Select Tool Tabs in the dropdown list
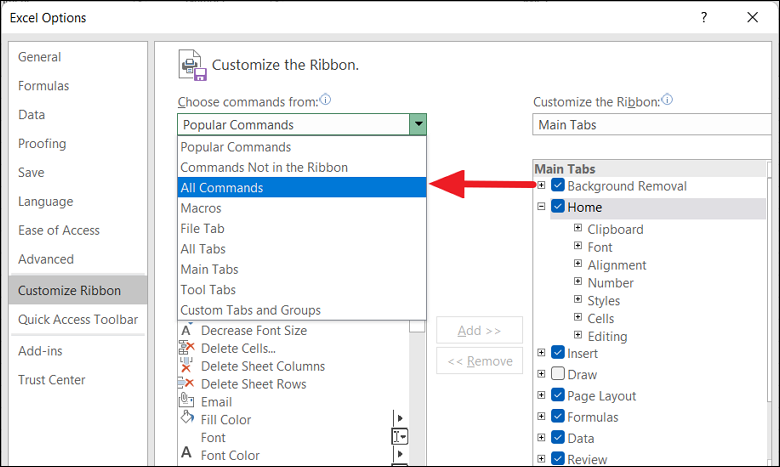The image size is (780, 467). [x=302, y=289]
